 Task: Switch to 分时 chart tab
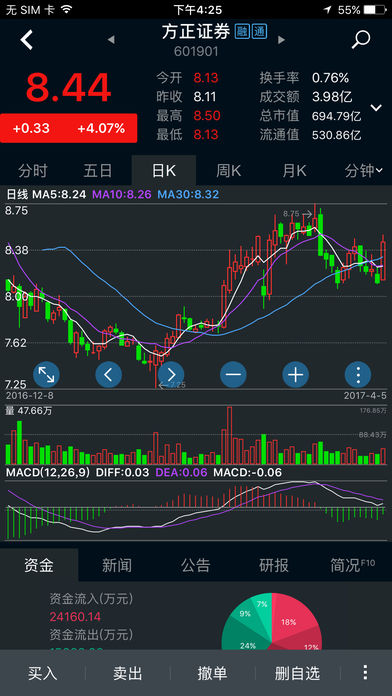pos(32,171)
